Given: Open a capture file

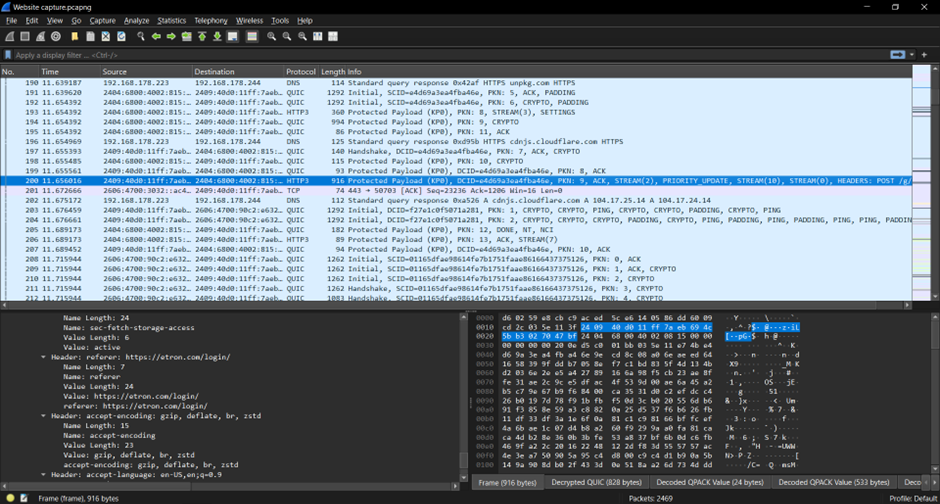Looking at the screenshot, I should (x=75, y=37).
